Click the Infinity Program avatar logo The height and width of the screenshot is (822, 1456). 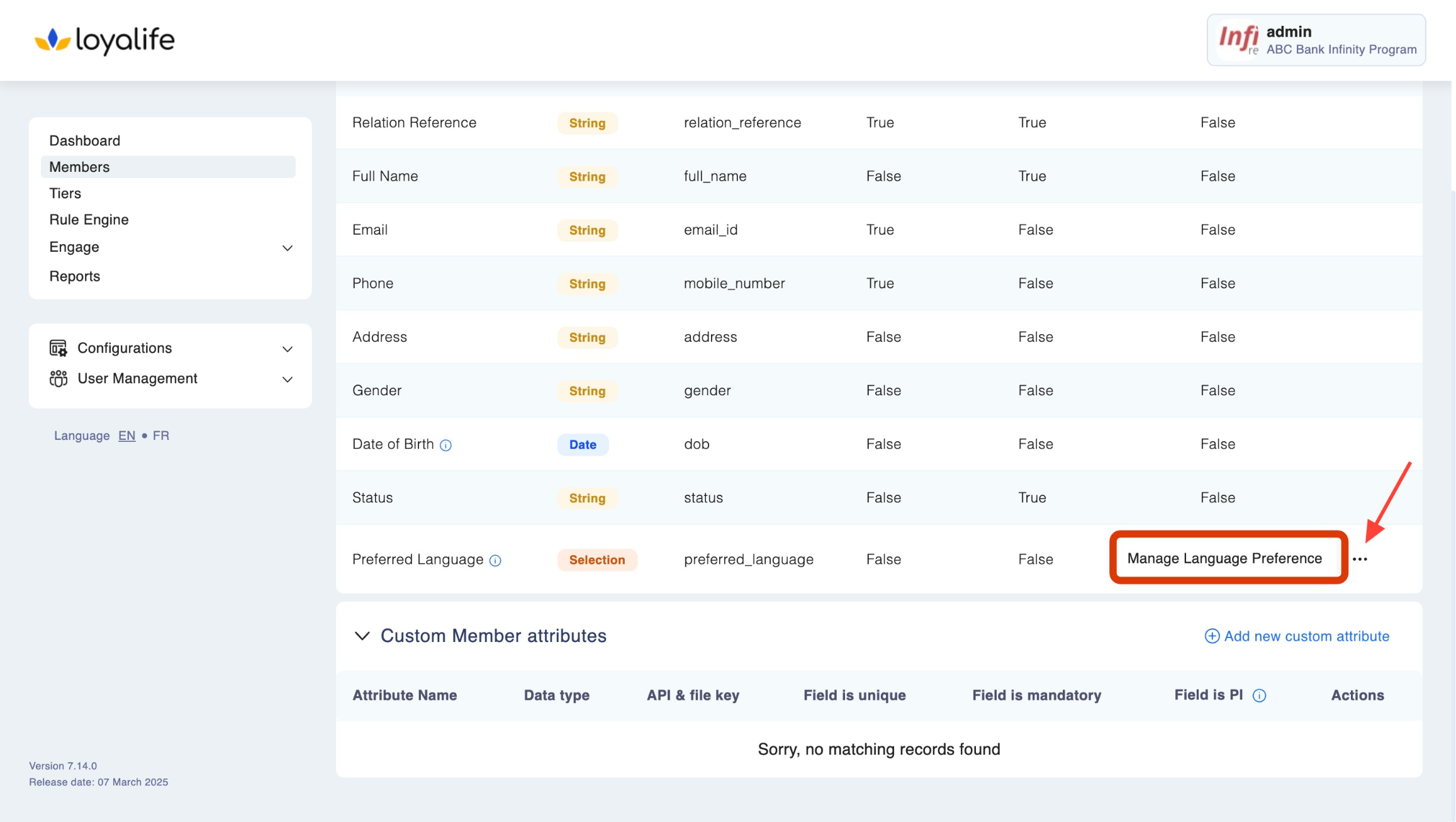click(1238, 40)
